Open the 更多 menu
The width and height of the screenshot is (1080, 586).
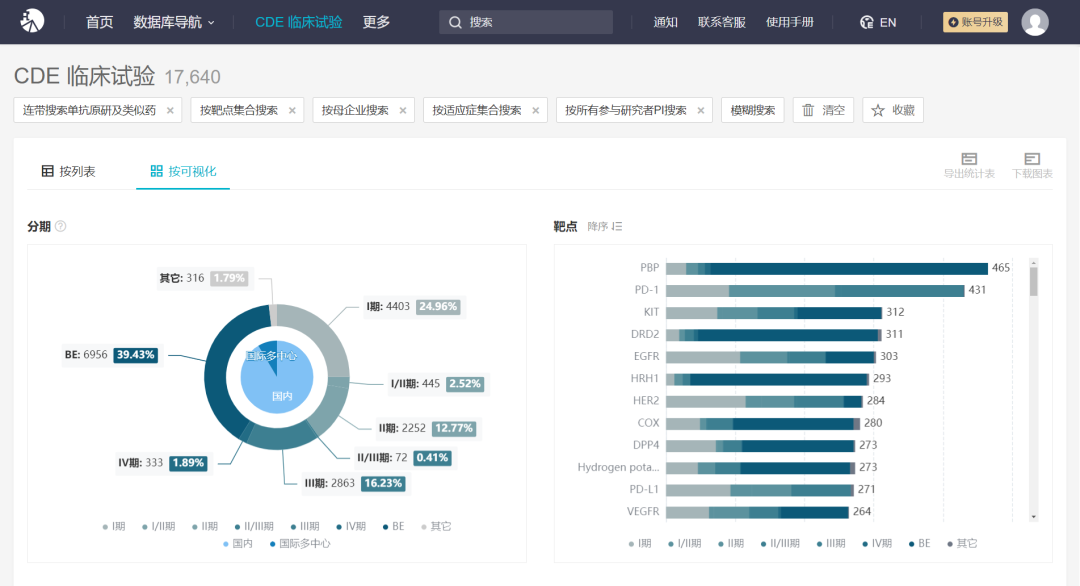pos(376,22)
